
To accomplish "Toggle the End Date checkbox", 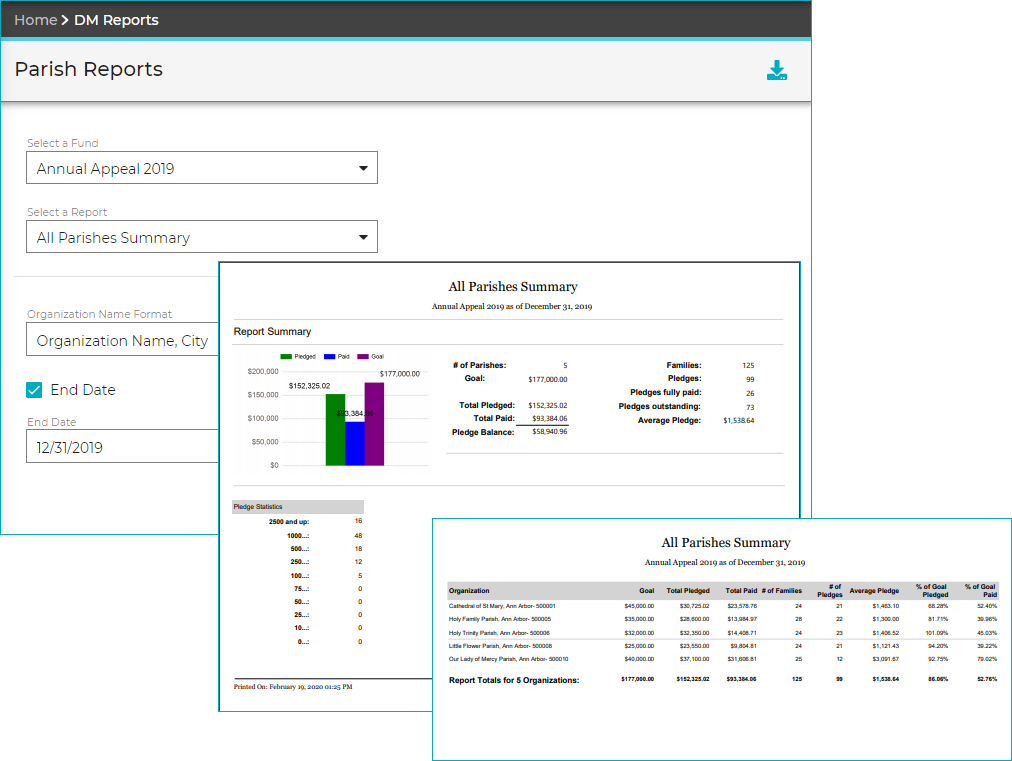I will tap(34, 390).
